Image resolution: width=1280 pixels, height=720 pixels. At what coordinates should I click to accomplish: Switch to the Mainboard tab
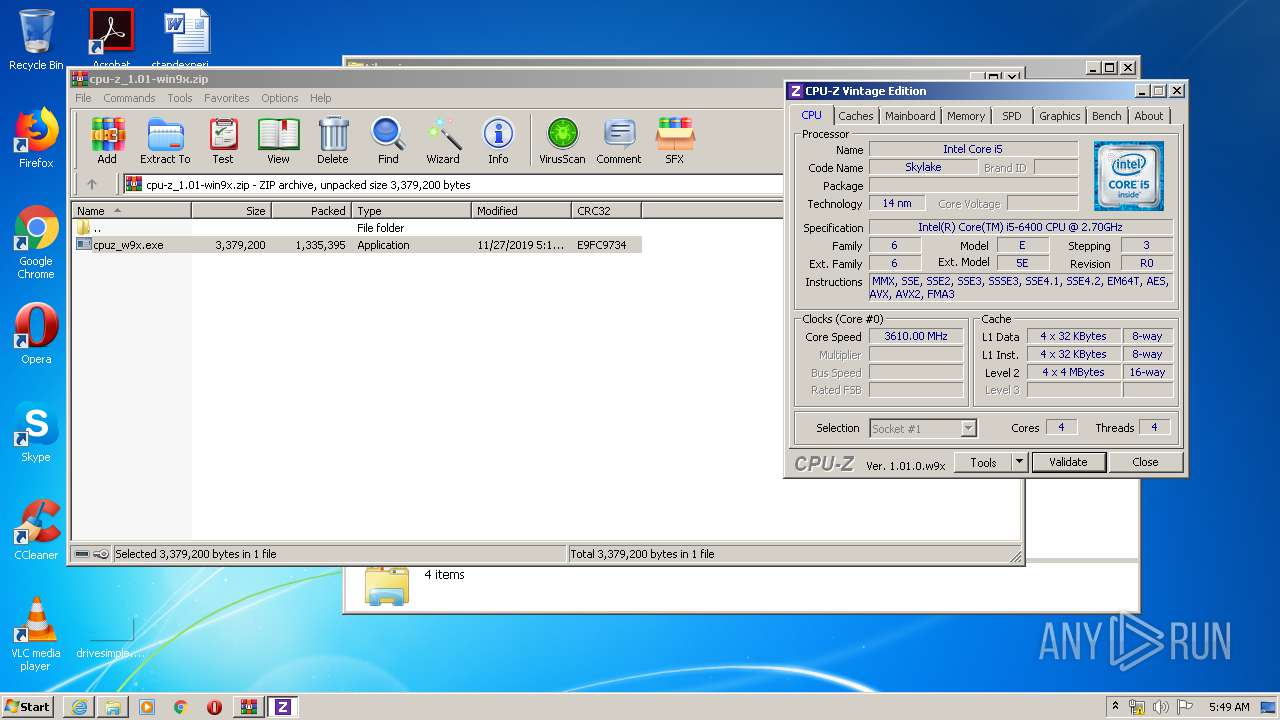click(x=910, y=116)
